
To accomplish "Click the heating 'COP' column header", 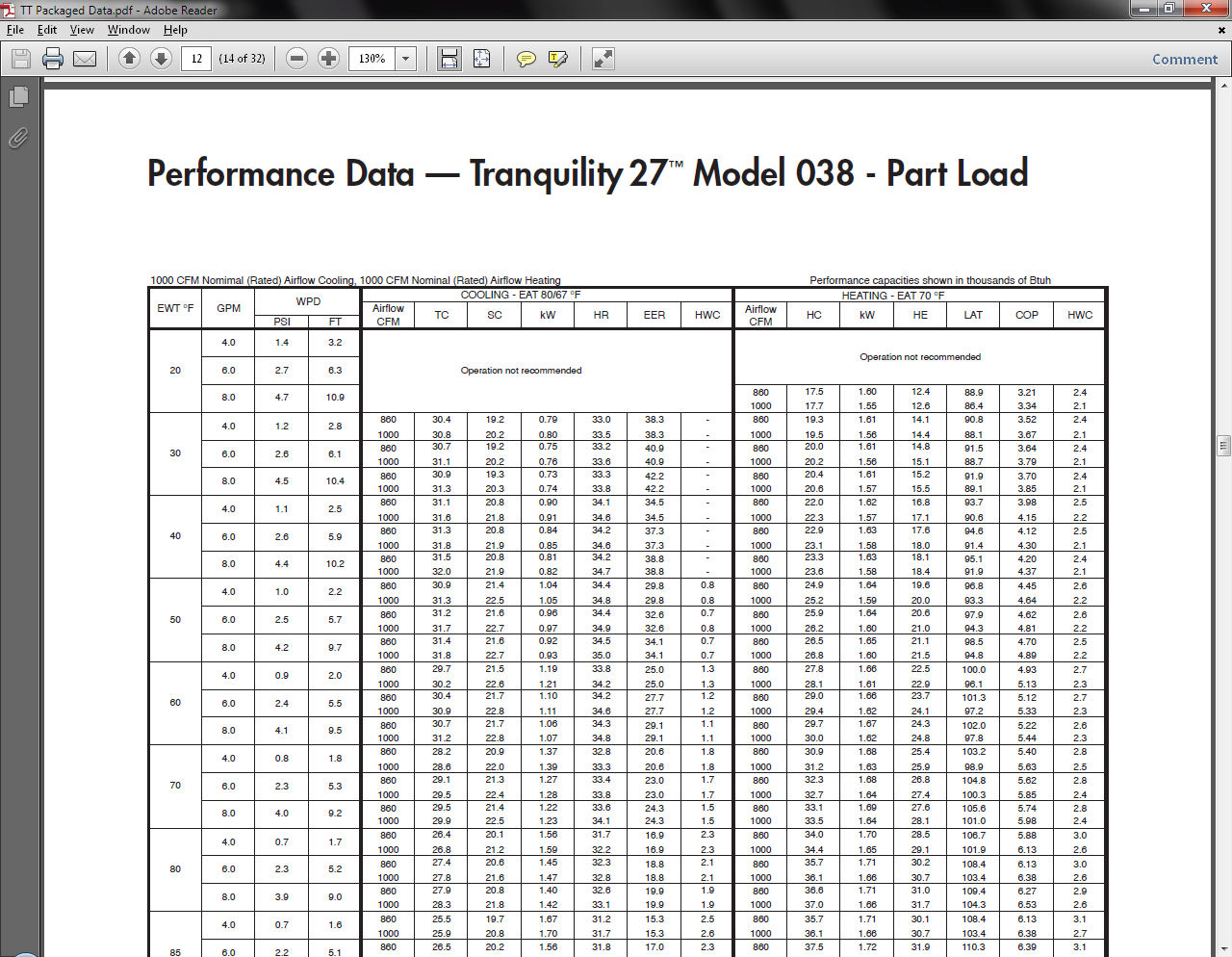I will (x=1026, y=315).
